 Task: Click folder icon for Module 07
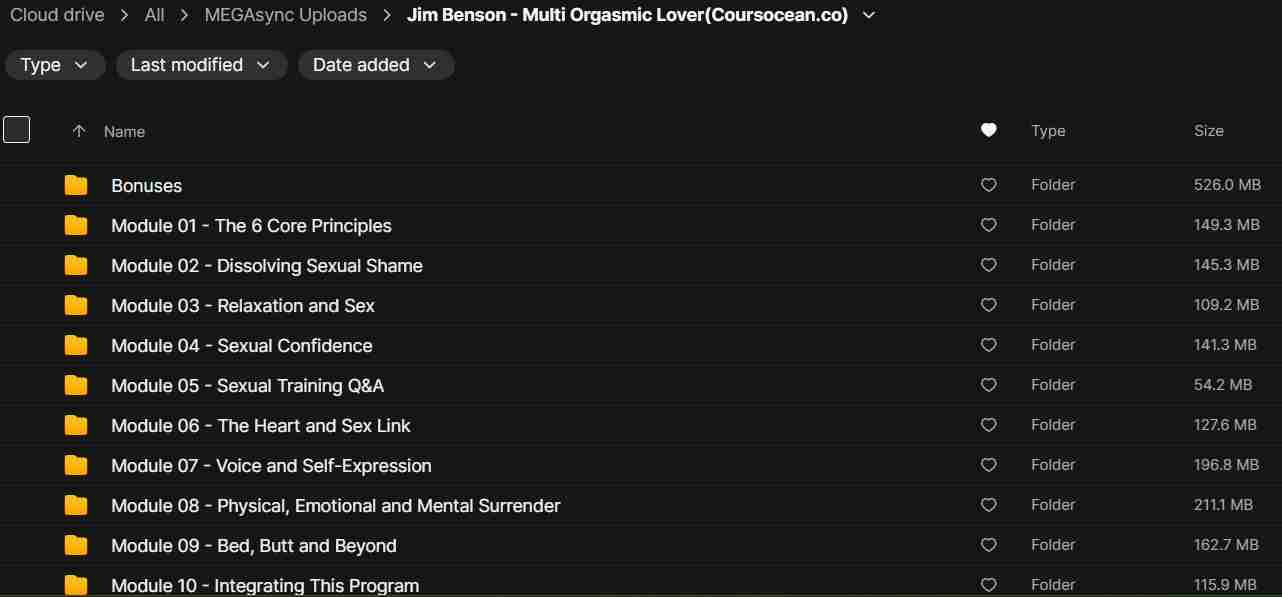[x=76, y=465]
